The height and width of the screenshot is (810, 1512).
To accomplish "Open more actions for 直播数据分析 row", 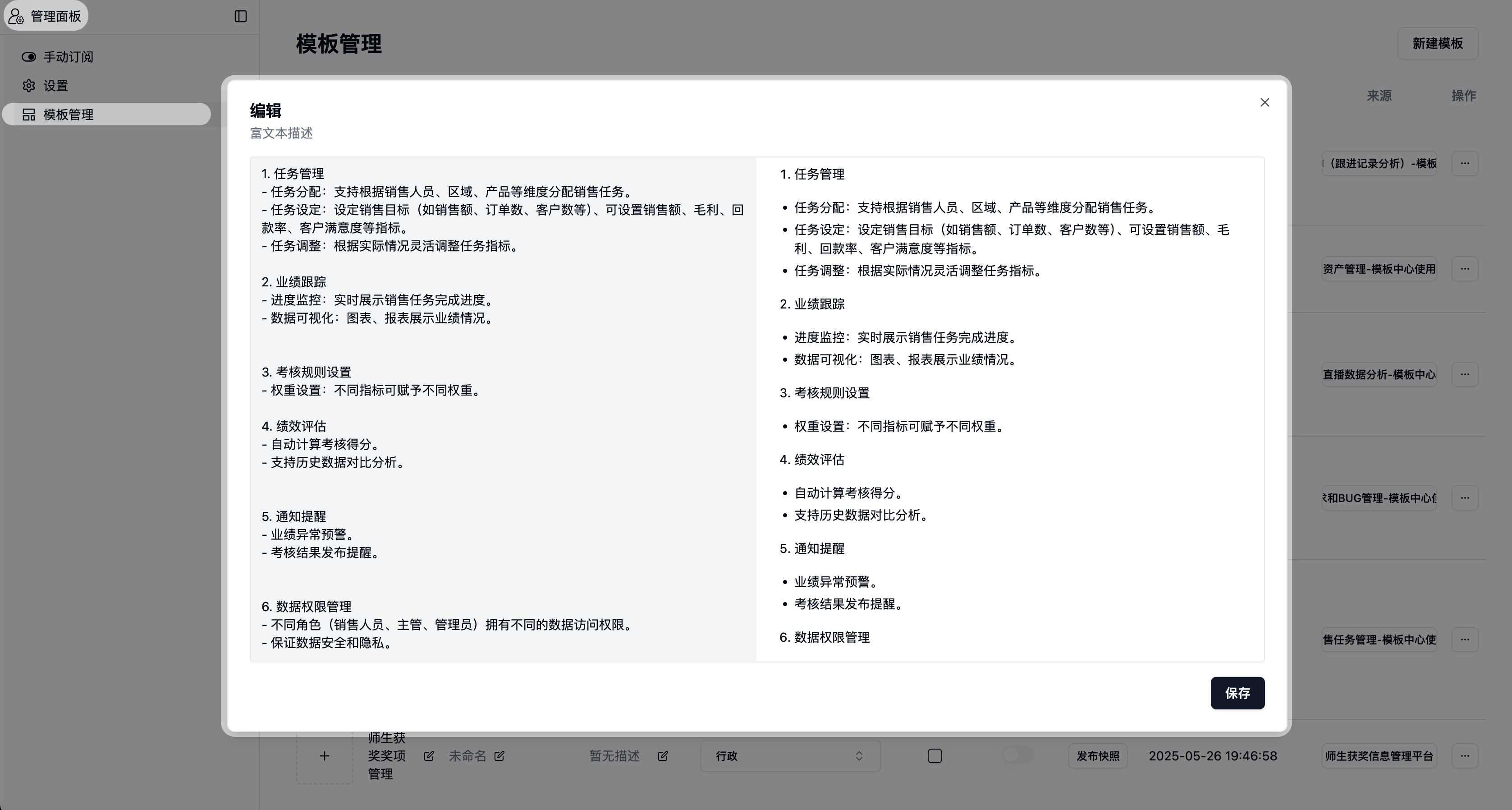I will 1465,374.
